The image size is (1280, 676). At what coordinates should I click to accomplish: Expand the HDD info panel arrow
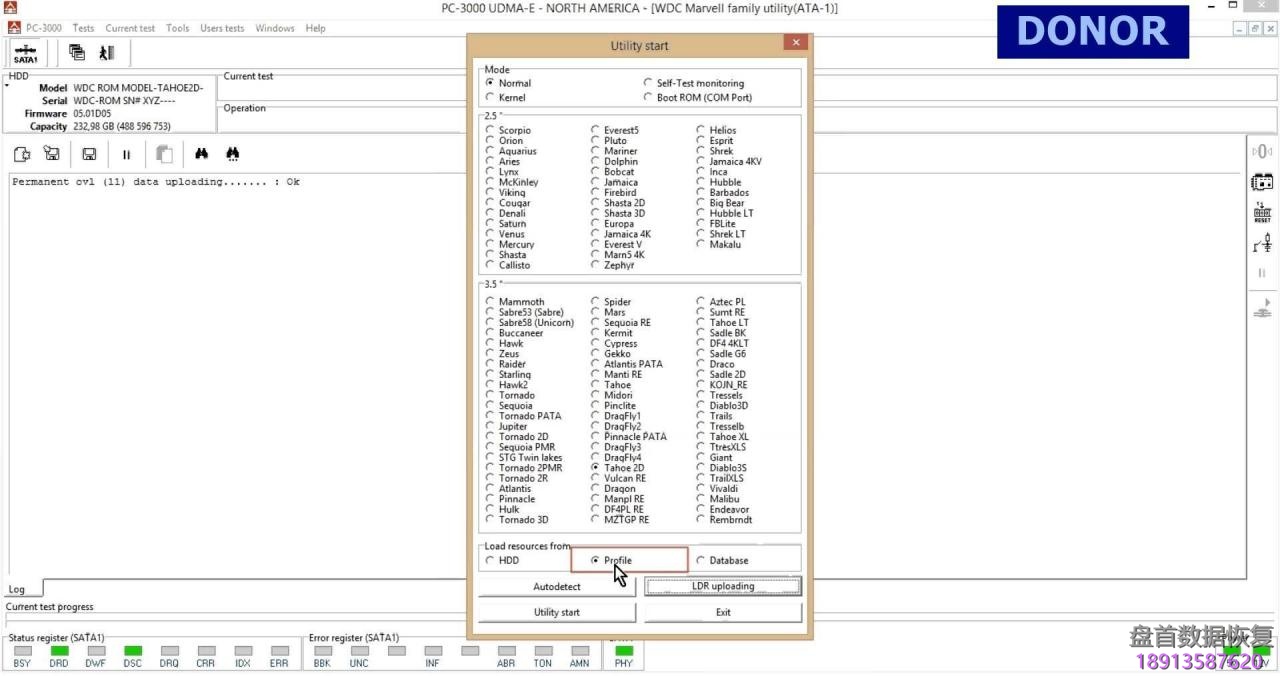[x=6, y=87]
